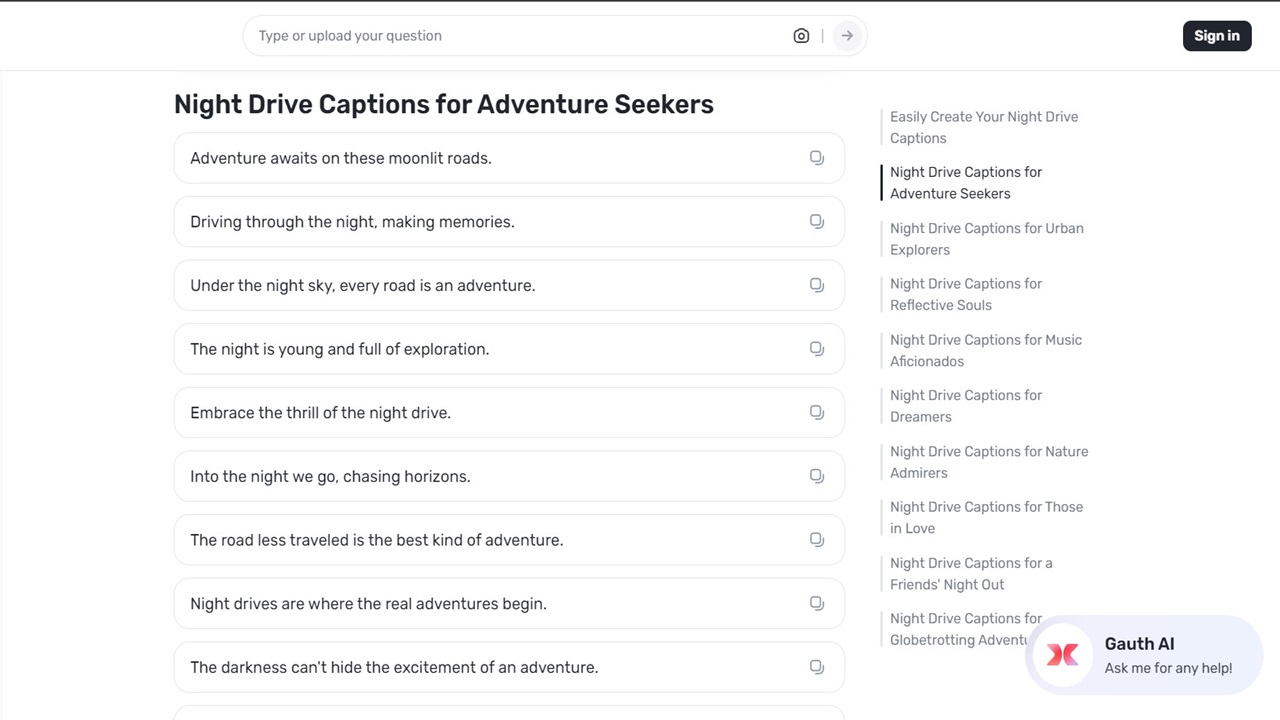Image resolution: width=1280 pixels, height=720 pixels.
Task: Open Easily Create Your Night Drive Captions link
Action: pyautogui.click(x=983, y=127)
